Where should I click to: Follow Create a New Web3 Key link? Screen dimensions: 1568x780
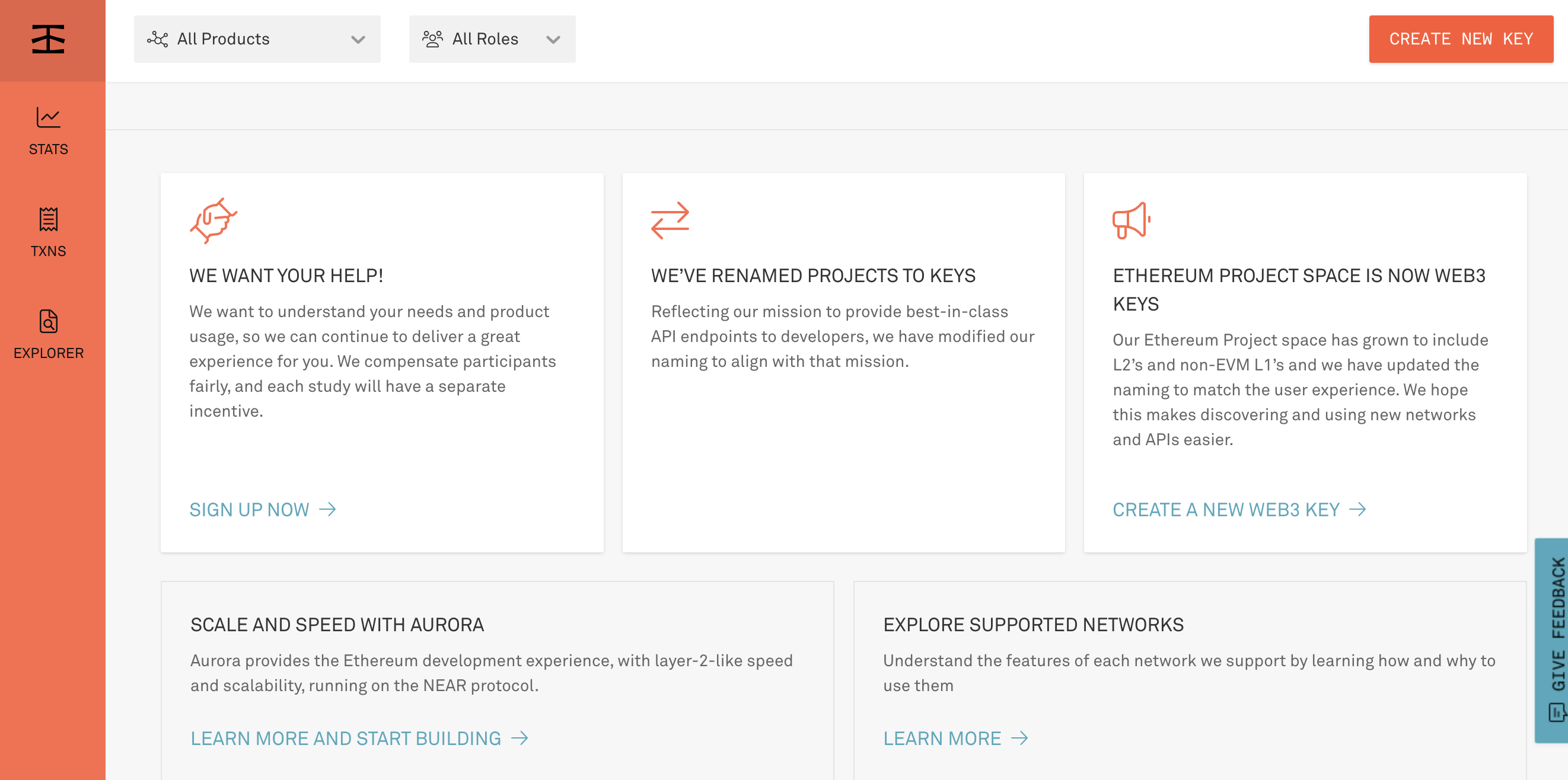(x=1239, y=509)
